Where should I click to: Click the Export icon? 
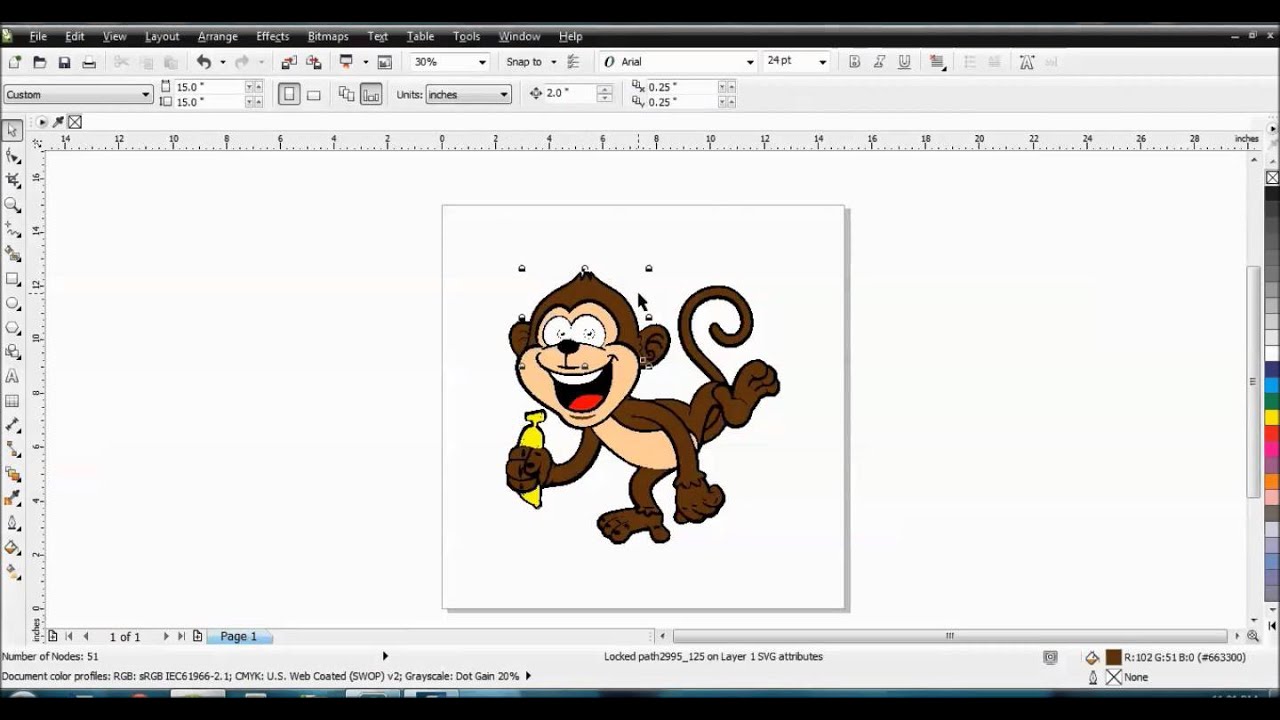[313, 62]
